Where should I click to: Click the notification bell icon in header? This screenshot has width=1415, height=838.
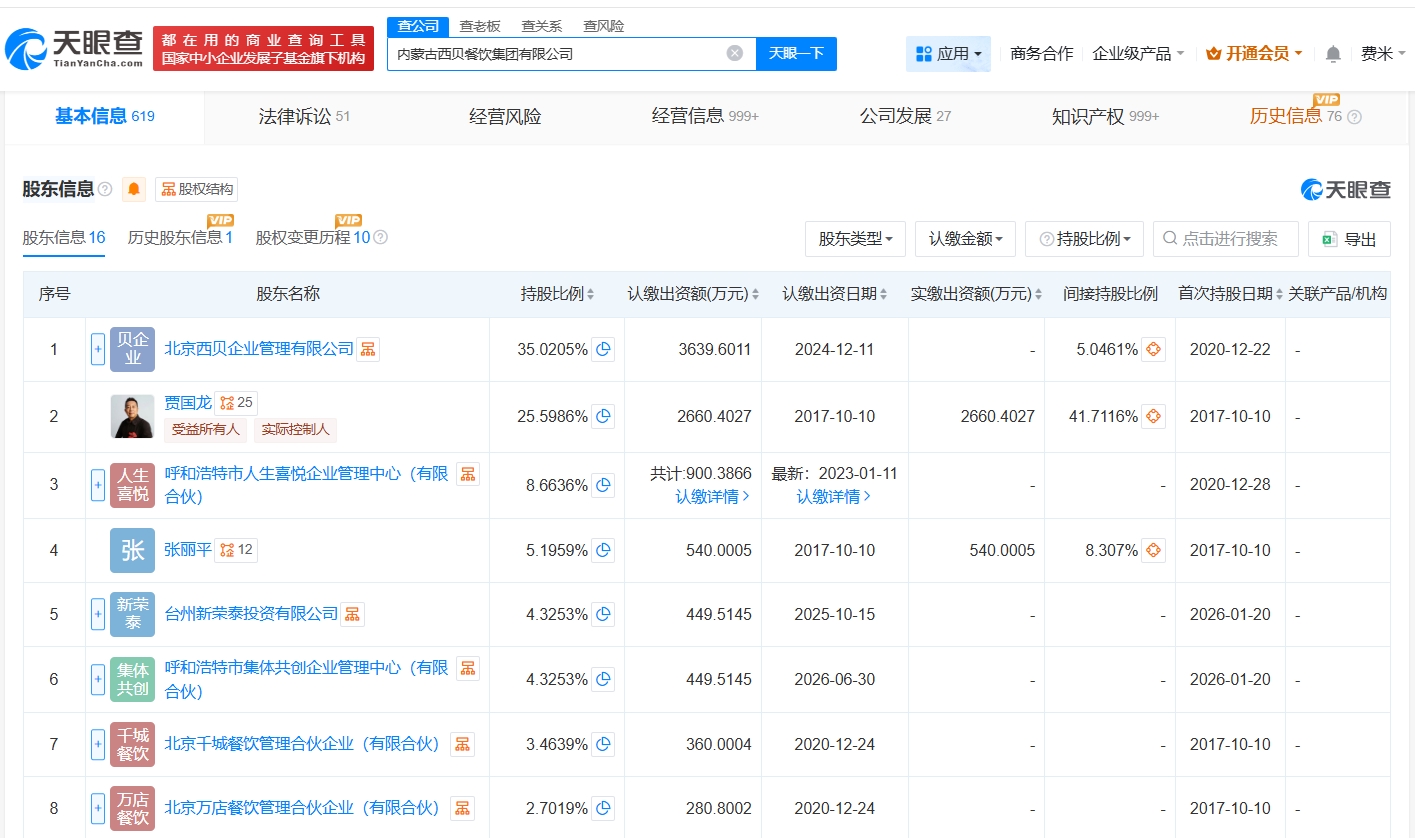pyautogui.click(x=1333, y=54)
